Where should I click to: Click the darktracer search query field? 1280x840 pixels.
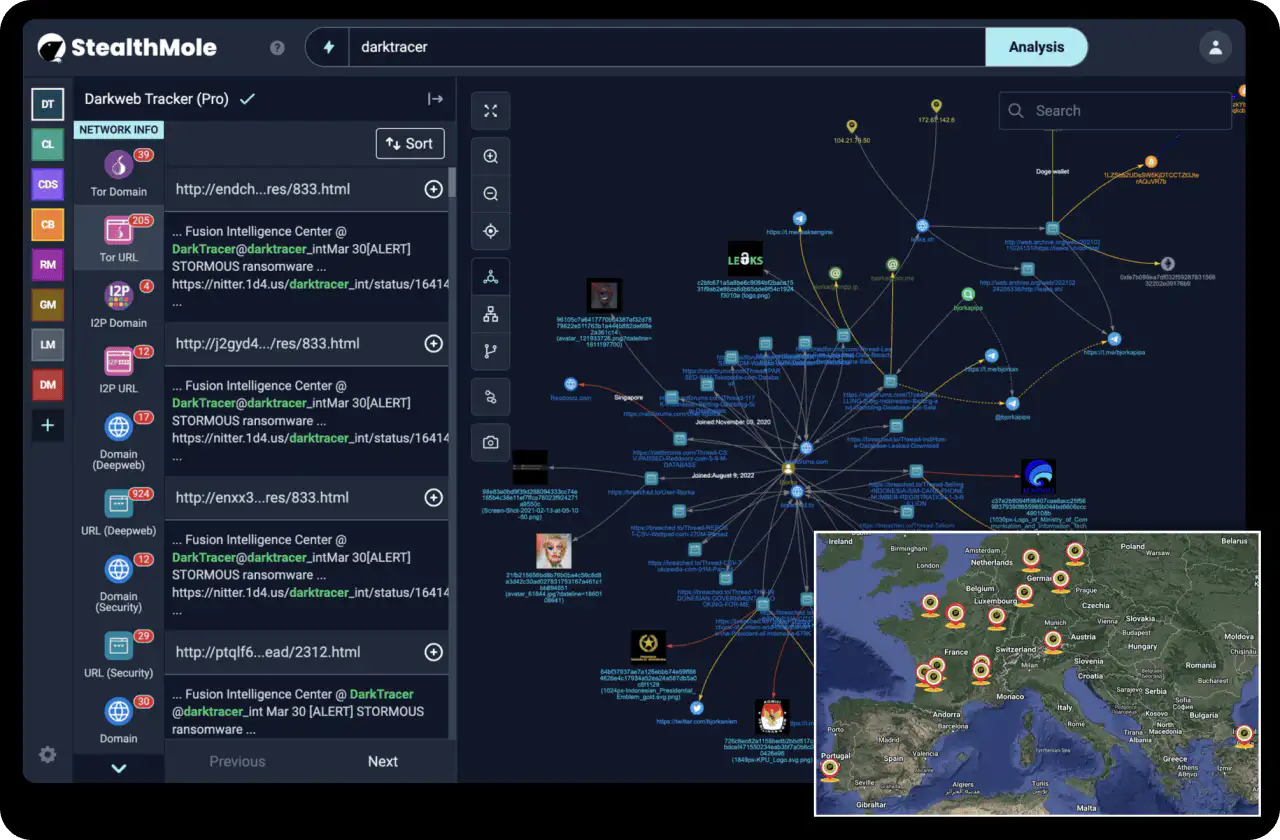point(666,47)
